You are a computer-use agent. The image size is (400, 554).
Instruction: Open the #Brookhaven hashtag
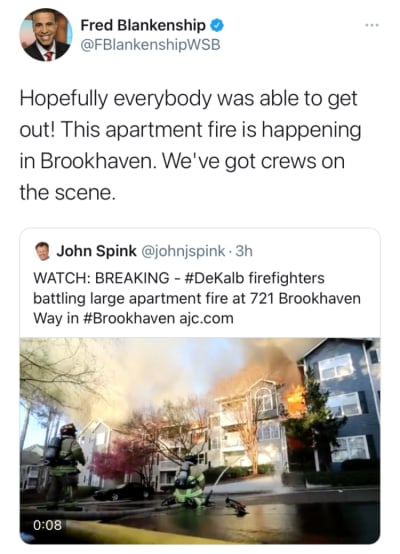(130, 318)
